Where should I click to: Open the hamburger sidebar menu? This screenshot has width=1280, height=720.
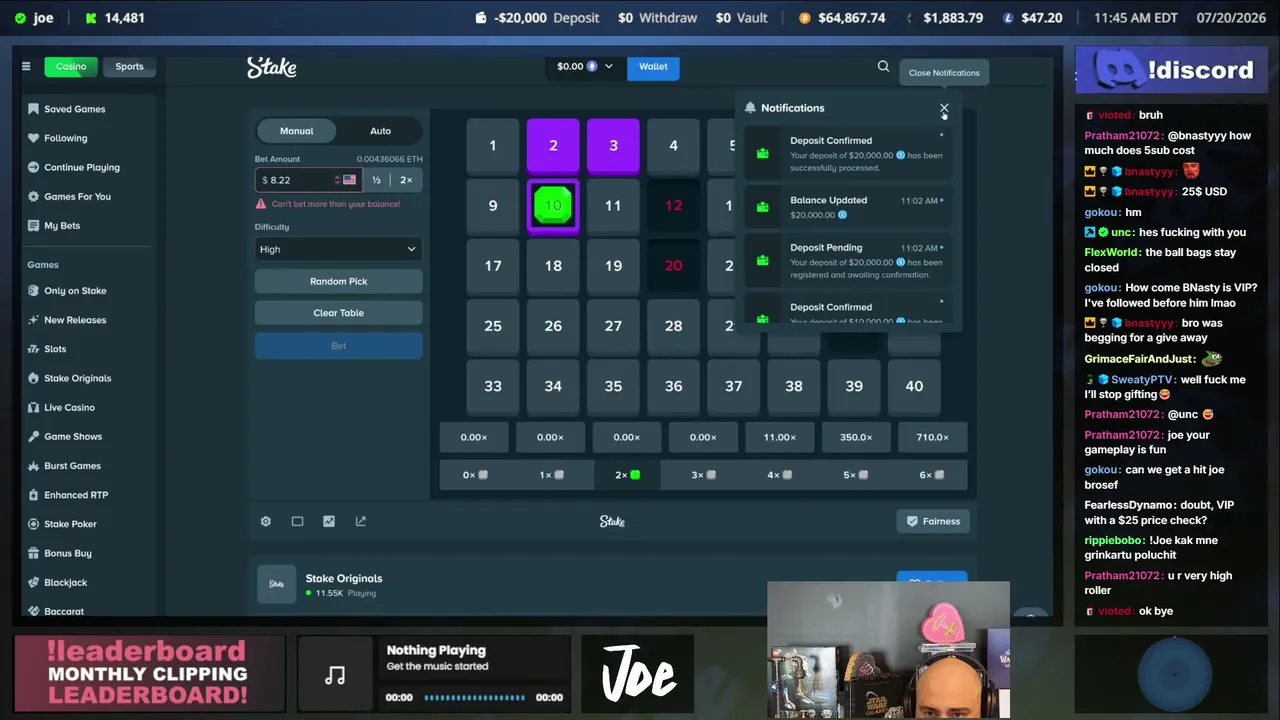point(26,66)
